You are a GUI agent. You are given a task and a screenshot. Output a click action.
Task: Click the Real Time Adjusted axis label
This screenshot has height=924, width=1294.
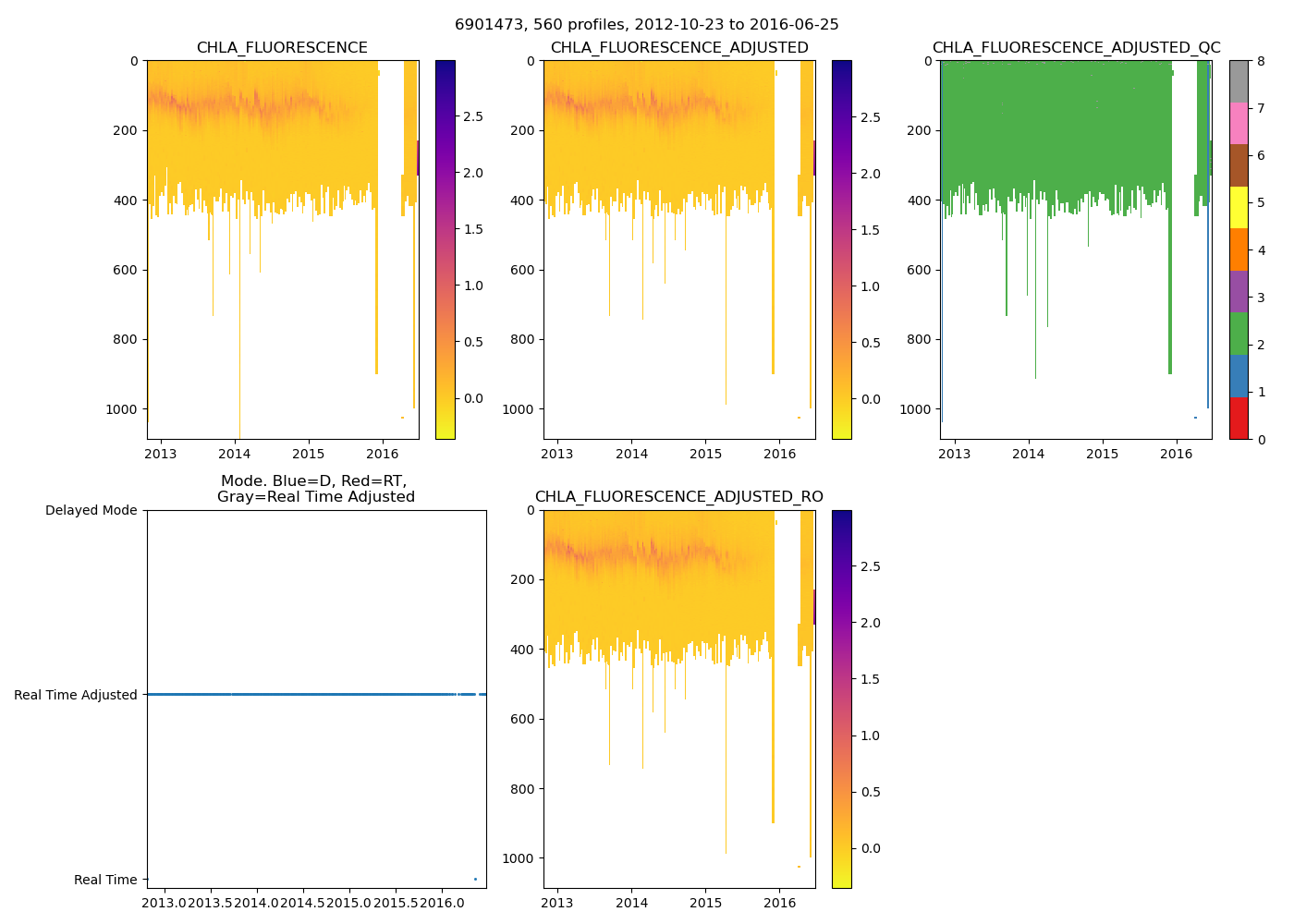(76, 695)
